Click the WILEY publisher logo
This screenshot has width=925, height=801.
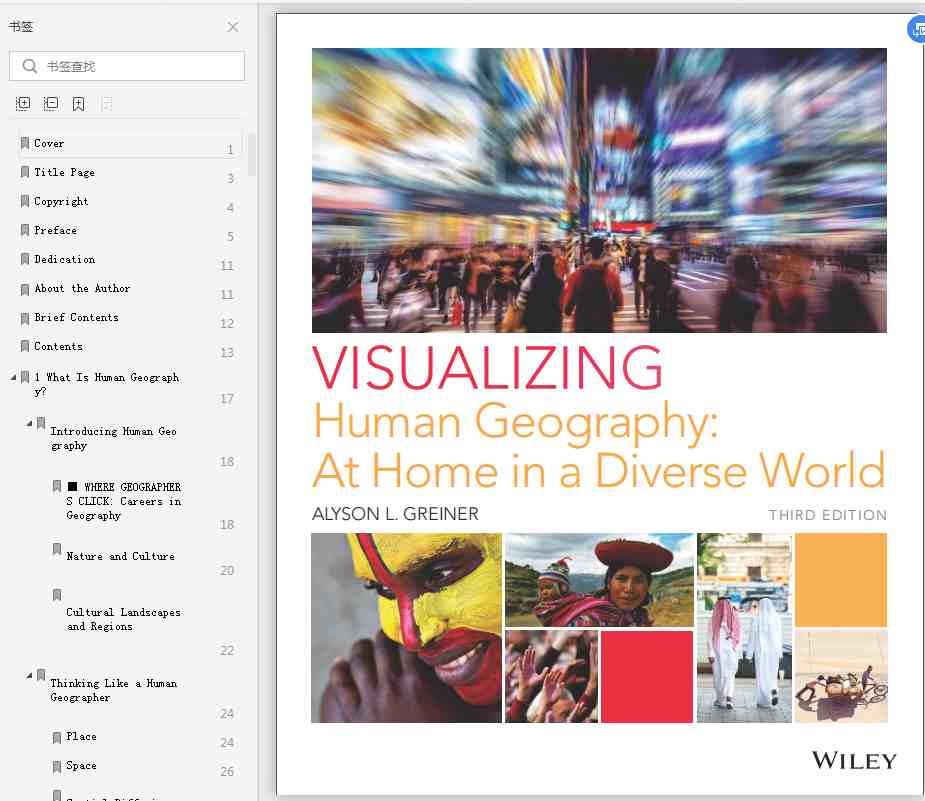click(x=854, y=760)
